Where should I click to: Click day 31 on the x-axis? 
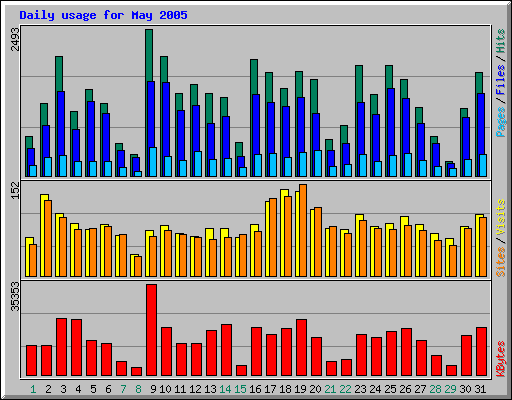pos(480,389)
